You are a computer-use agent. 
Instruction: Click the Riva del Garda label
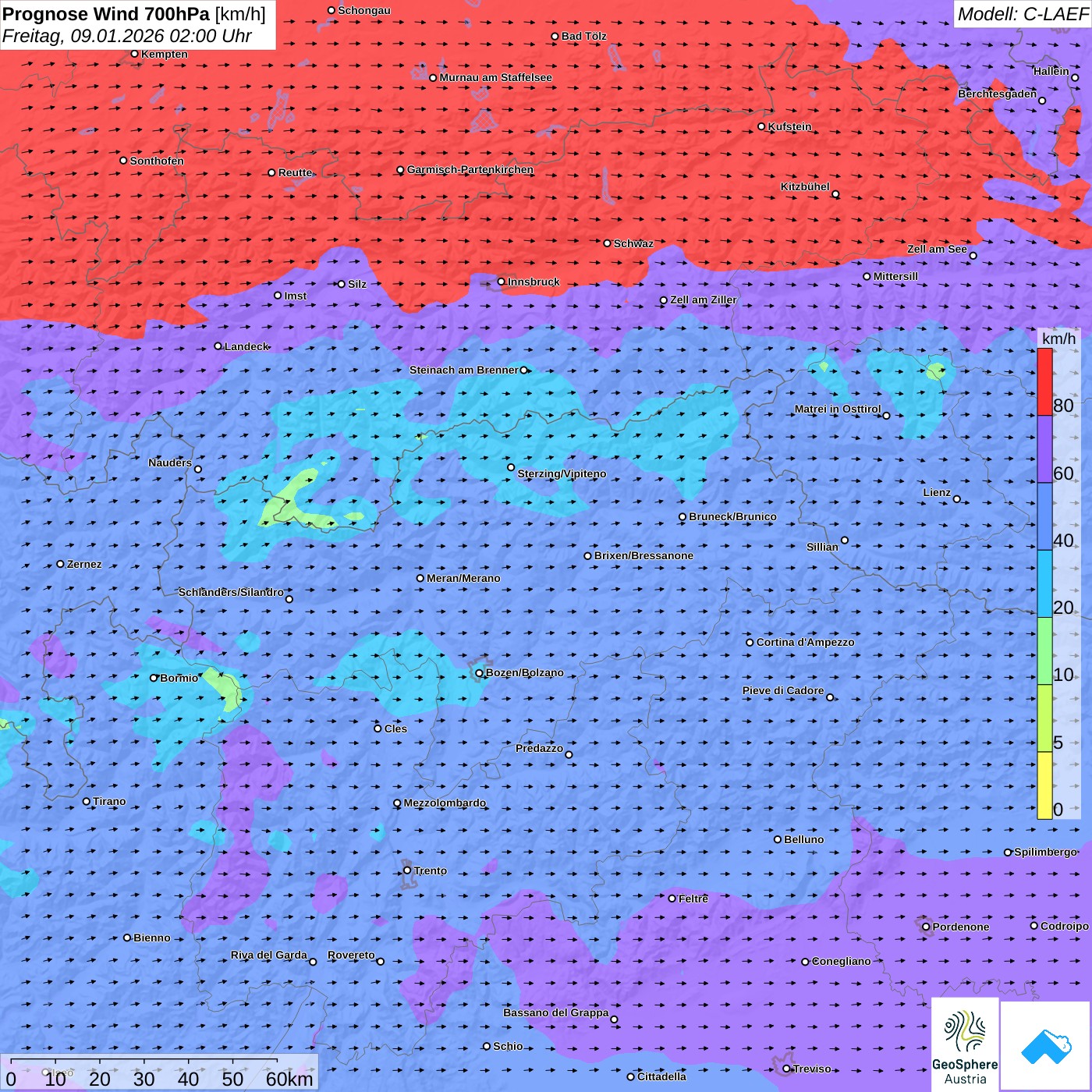(x=268, y=955)
